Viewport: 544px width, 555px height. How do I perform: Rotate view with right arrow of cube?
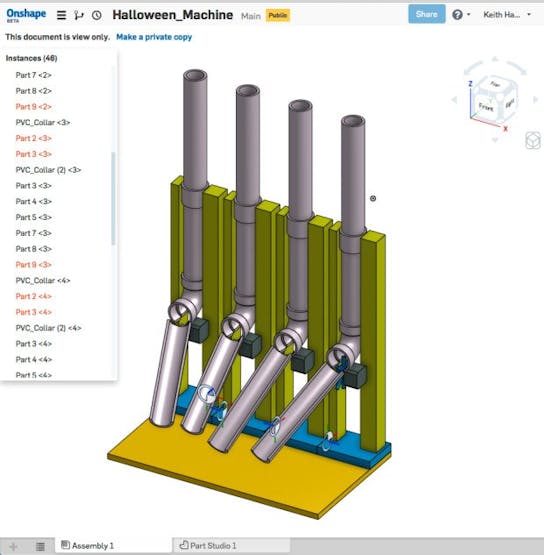click(x=535, y=100)
